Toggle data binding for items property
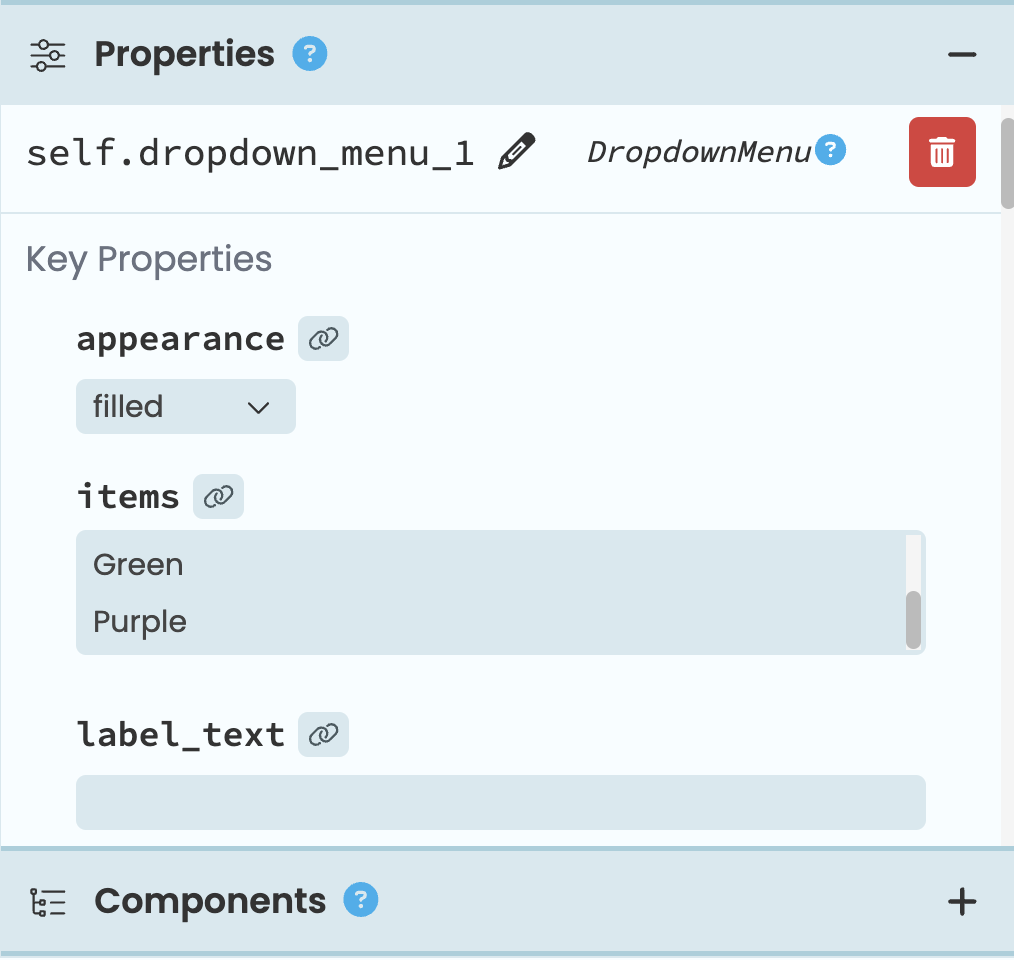Viewport: 1014px width, 960px height. [218, 496]
